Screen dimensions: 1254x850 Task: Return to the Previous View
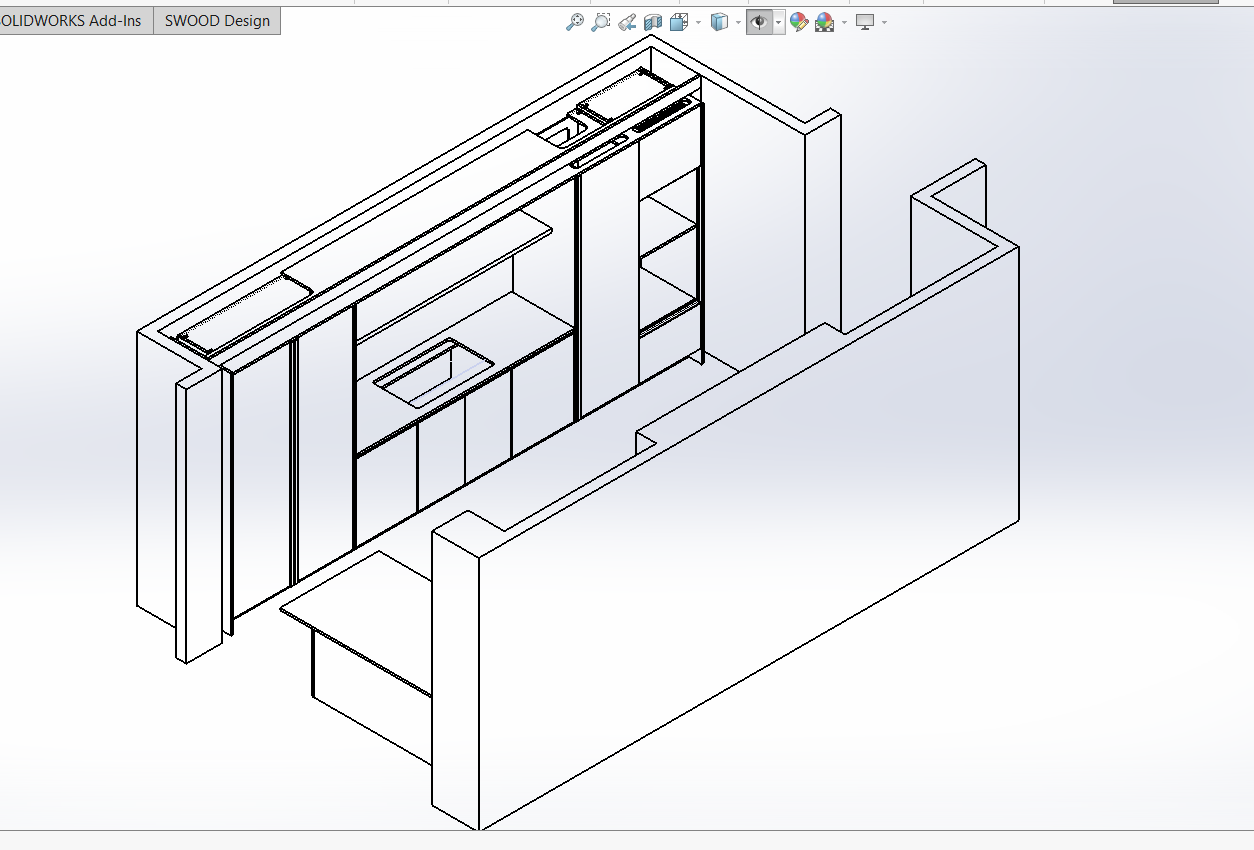[627, 22]
